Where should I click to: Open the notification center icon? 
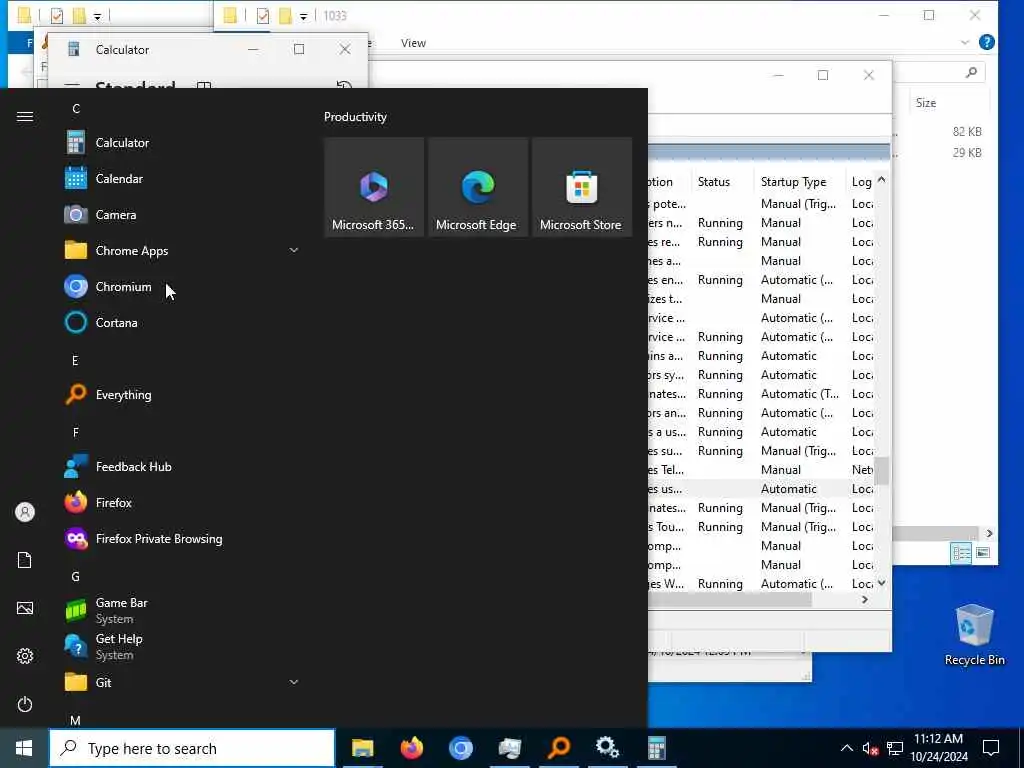click(x=991, y=748)
